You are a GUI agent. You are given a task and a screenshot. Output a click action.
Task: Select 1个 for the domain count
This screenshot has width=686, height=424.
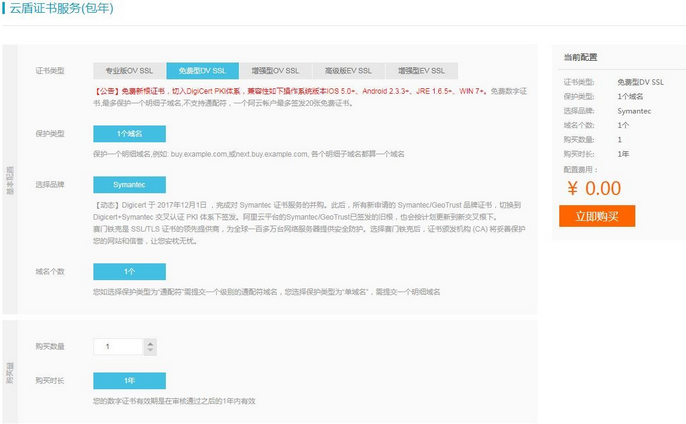[129, 271]
